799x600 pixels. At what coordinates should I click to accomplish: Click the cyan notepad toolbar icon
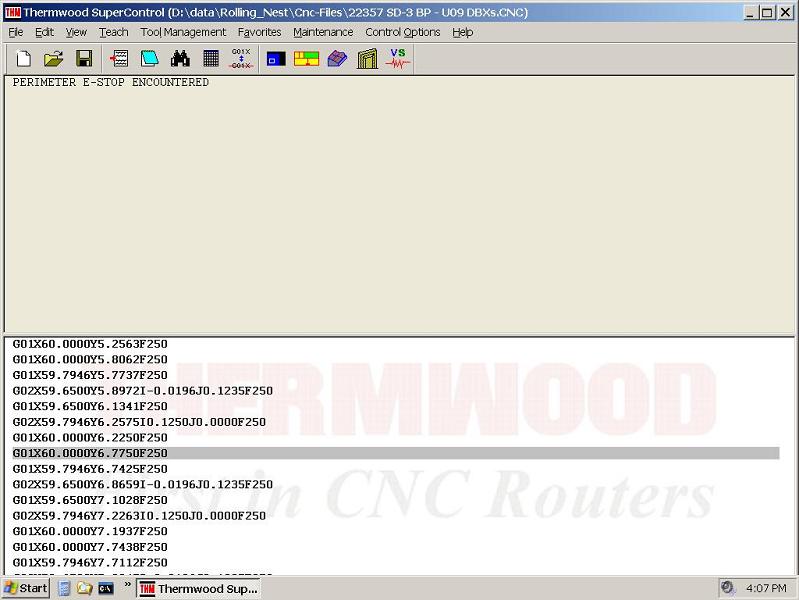[x=149, y=59]
